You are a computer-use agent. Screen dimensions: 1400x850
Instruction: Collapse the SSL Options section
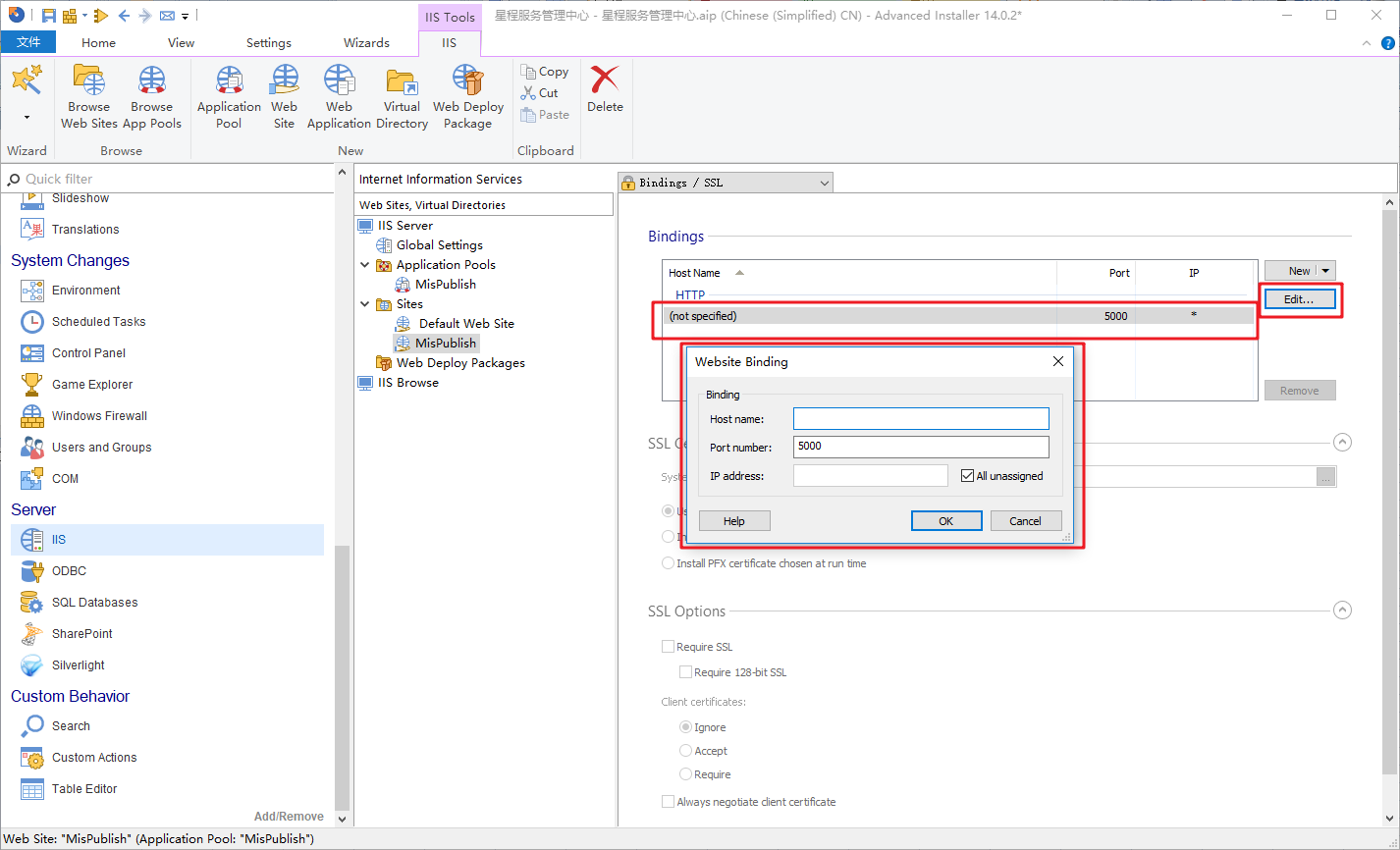(x=1343, y=611)
